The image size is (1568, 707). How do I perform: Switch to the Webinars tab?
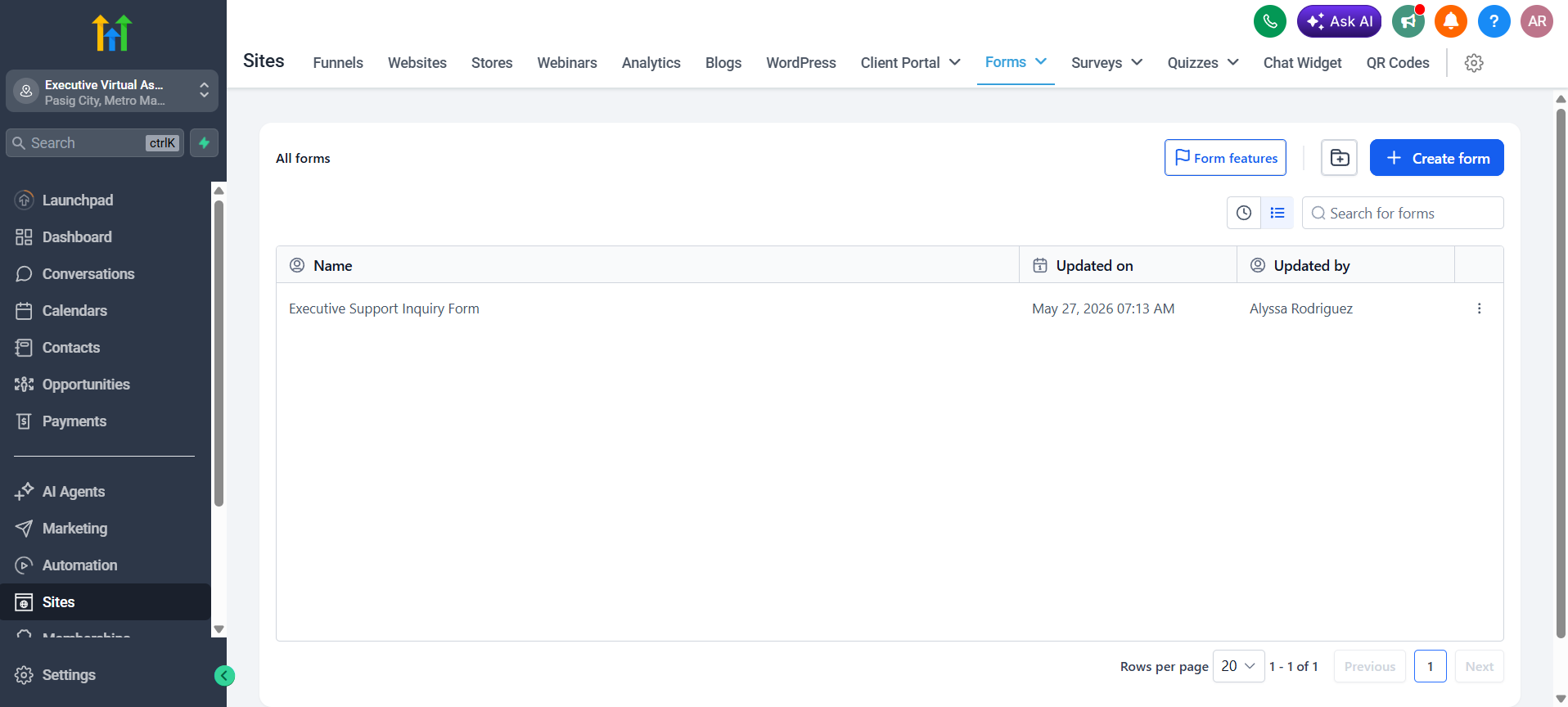tap(567, 63)
